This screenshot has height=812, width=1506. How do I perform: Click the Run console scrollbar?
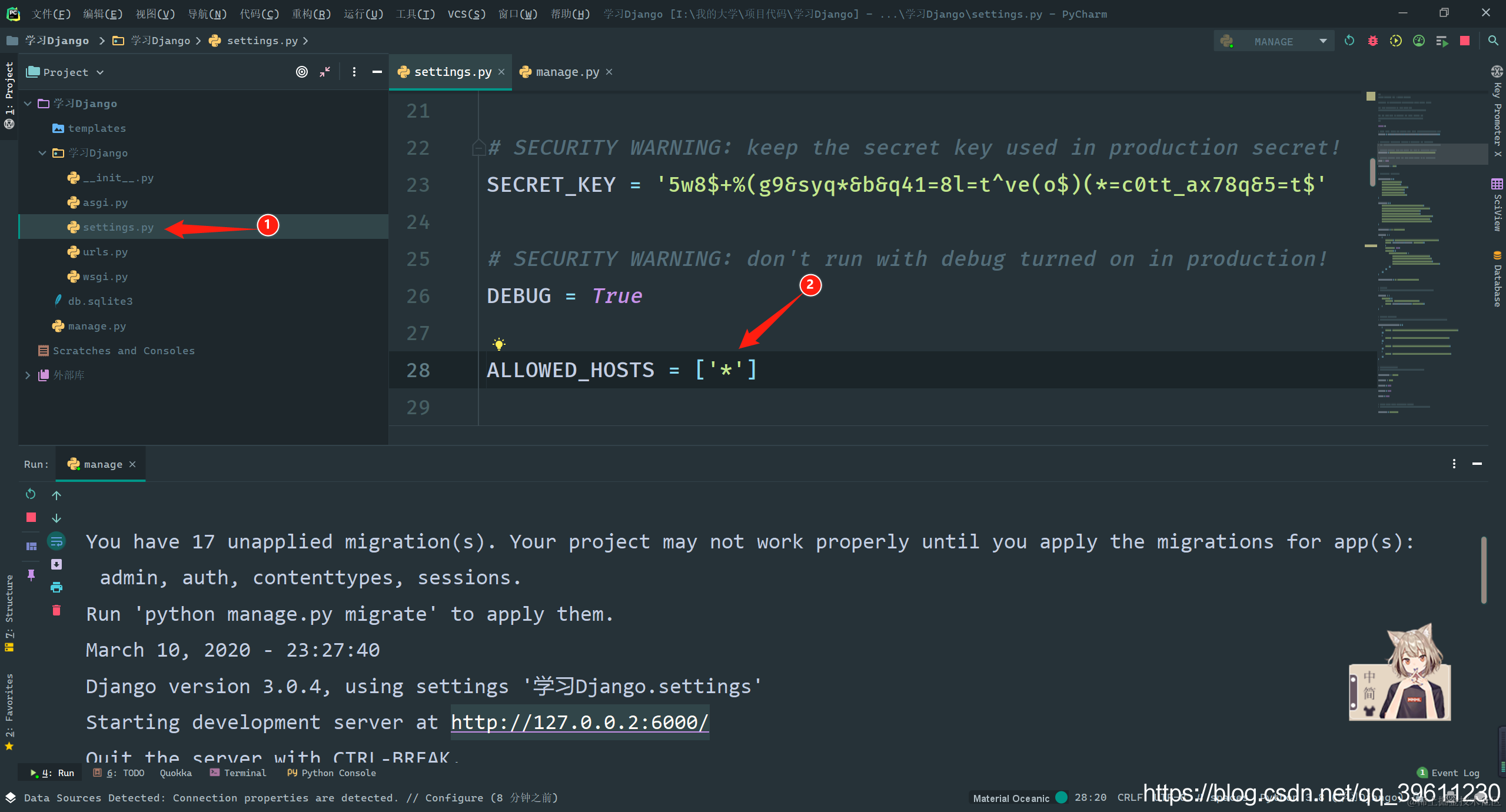click(x=1484, y=570)
